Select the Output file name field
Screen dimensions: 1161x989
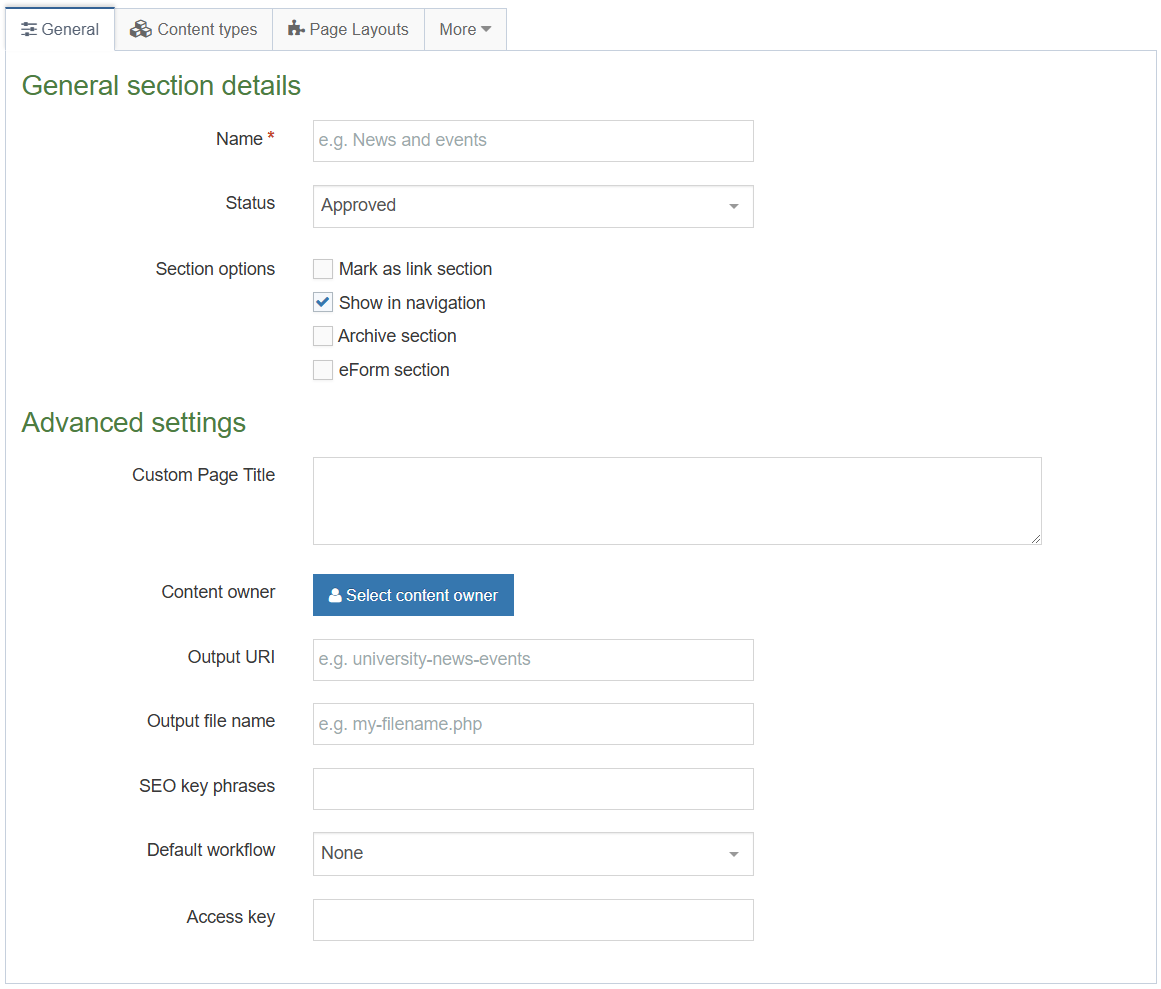(532, 724)
